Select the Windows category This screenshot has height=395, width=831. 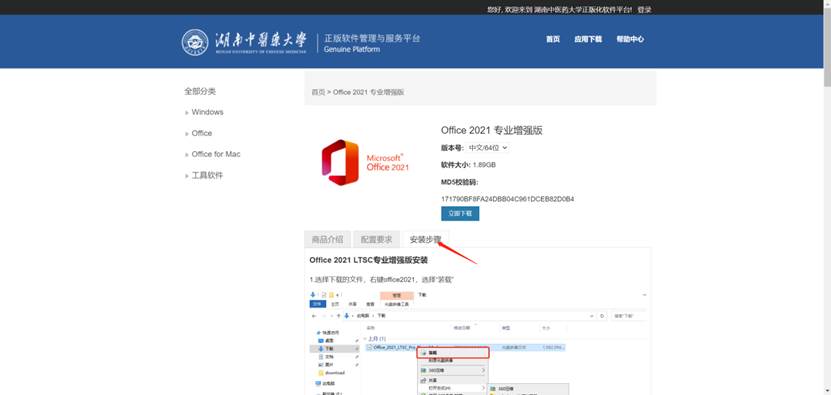tap(207, 112)
